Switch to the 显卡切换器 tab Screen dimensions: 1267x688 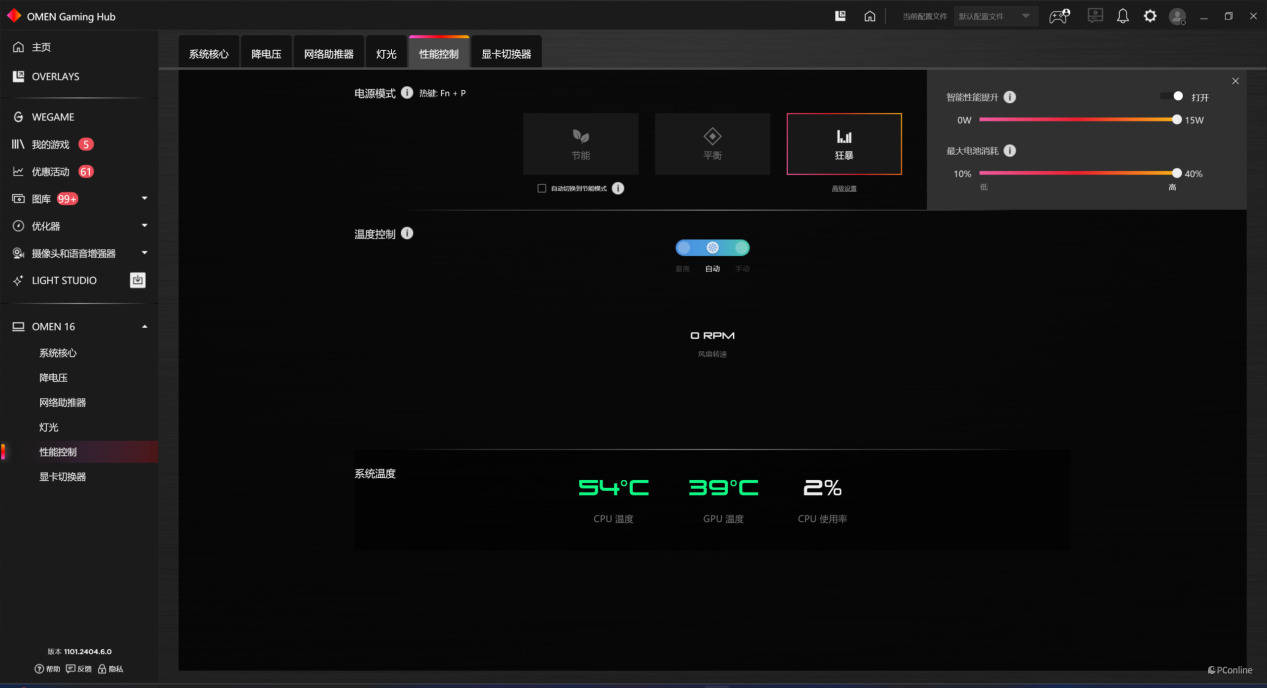506,54
